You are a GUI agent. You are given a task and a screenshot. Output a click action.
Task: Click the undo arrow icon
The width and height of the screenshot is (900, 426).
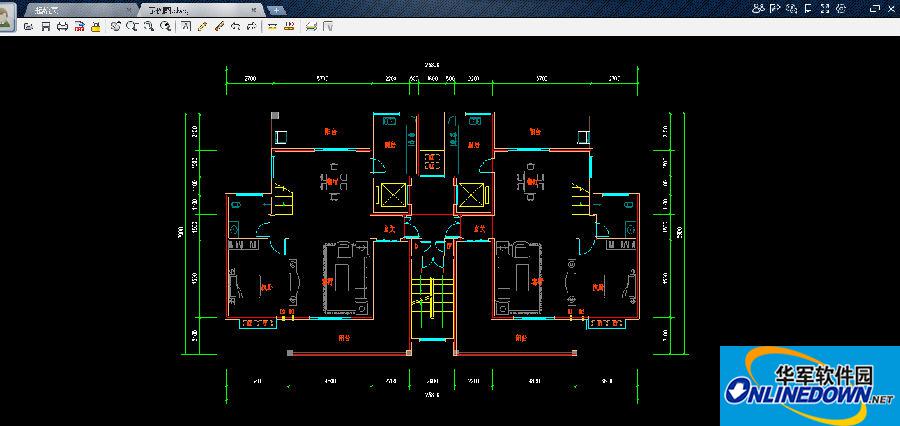pyautogui.click(x=235, y=26)
